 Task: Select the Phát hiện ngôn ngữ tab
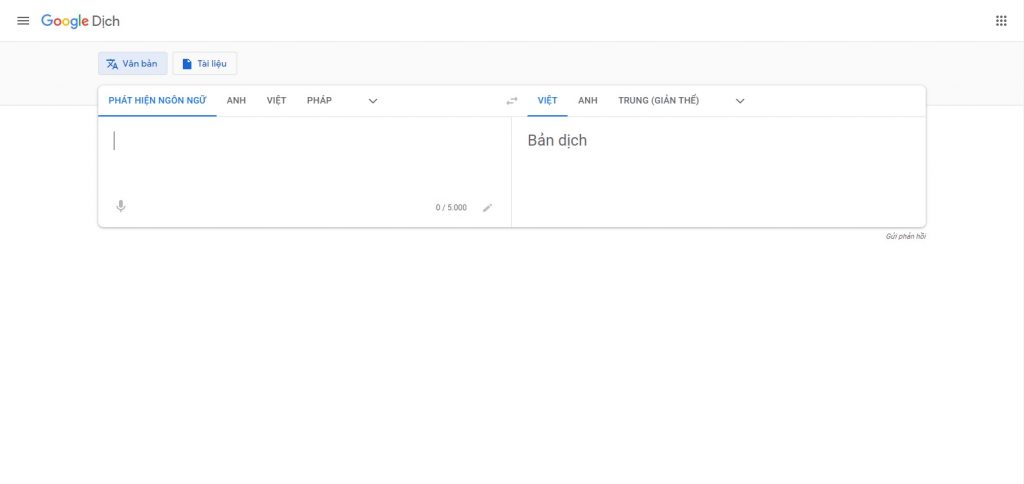pyautogui.click(x=157, y=101)
